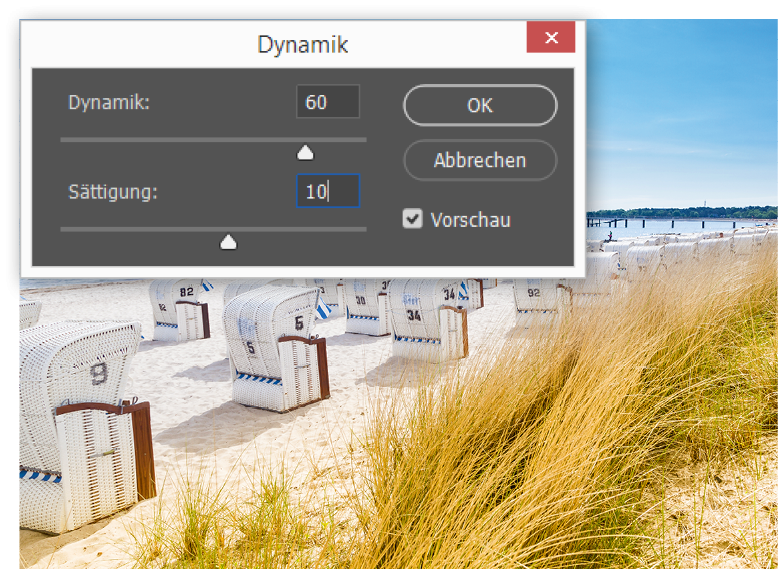The height and width of the screenshot is (569, 778).
Task: Click the Dynamik: label
Action: (x=109, y=102)
